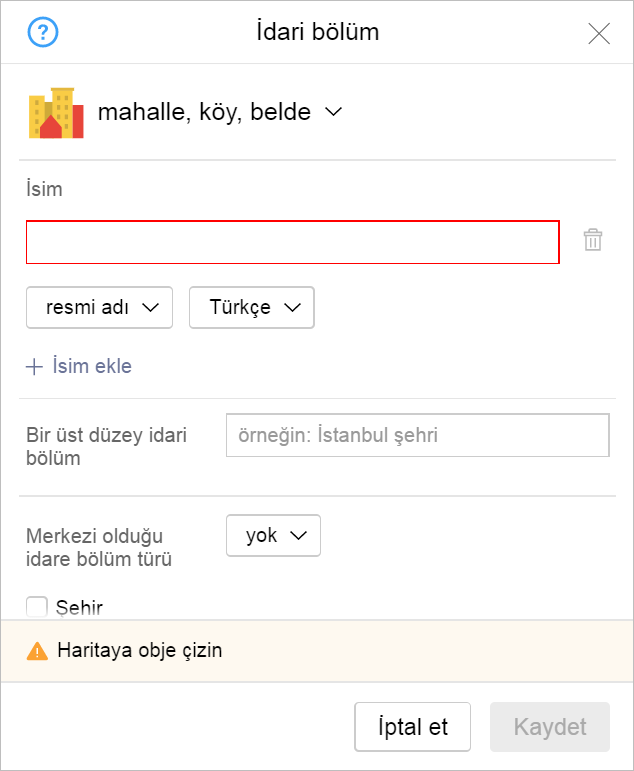The image size is (634, 771).
Task: Click the Şehir checkbox label
Action: click(x=79, y=608)
